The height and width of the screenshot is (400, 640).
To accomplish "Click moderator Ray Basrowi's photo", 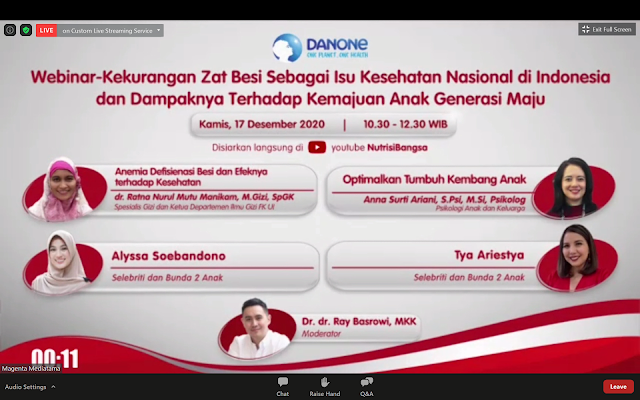I will [x=257, y=328].
